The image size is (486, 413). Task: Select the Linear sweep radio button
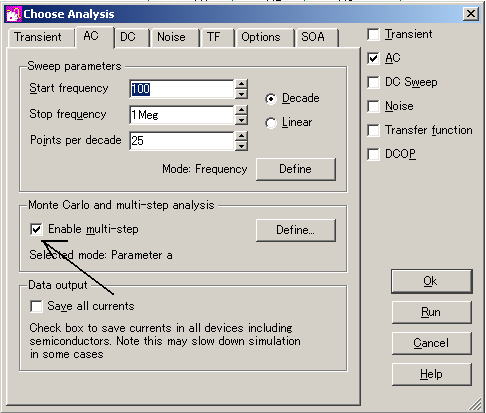(271, 123)
